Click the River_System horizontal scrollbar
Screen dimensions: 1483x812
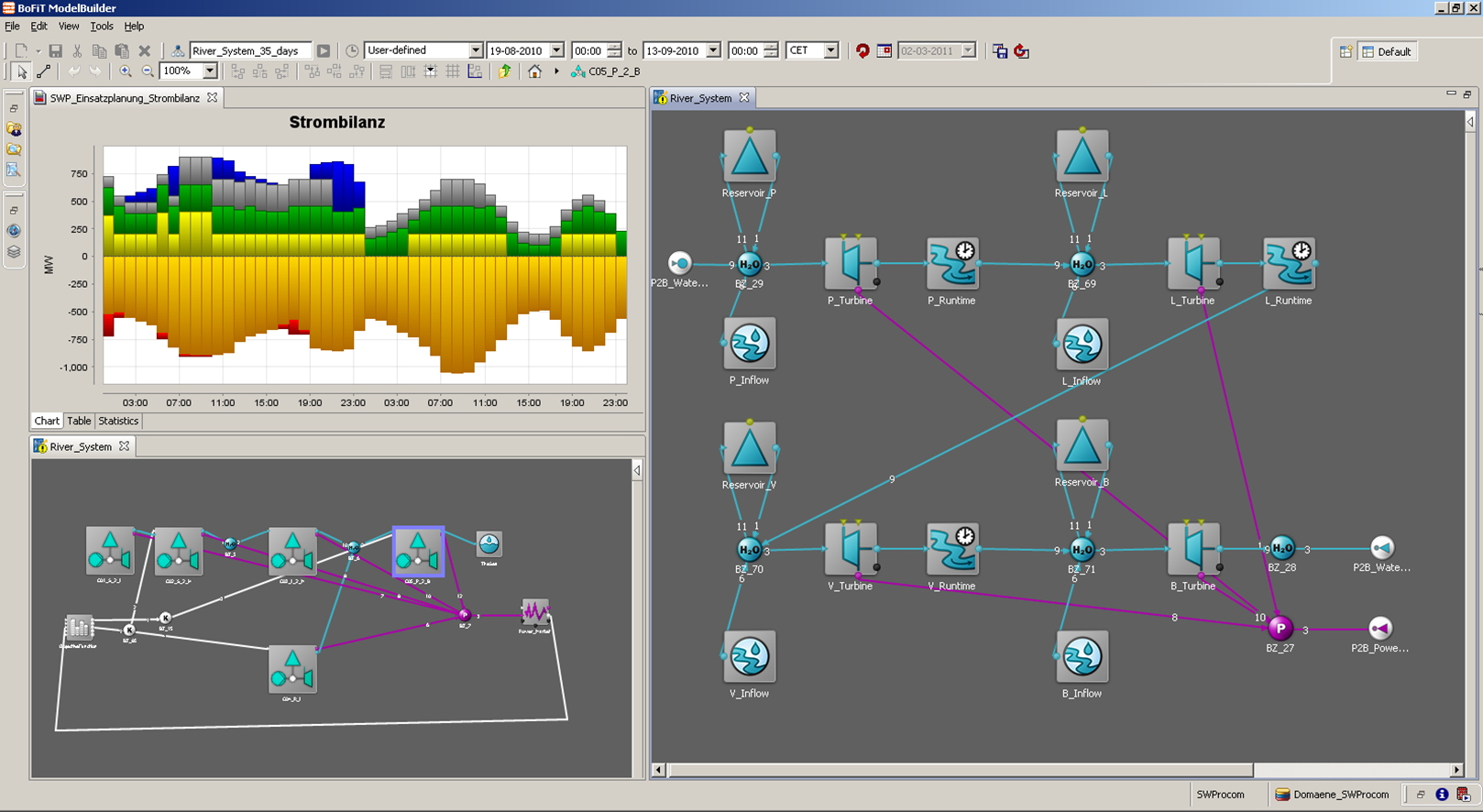[x=960, y=770]
